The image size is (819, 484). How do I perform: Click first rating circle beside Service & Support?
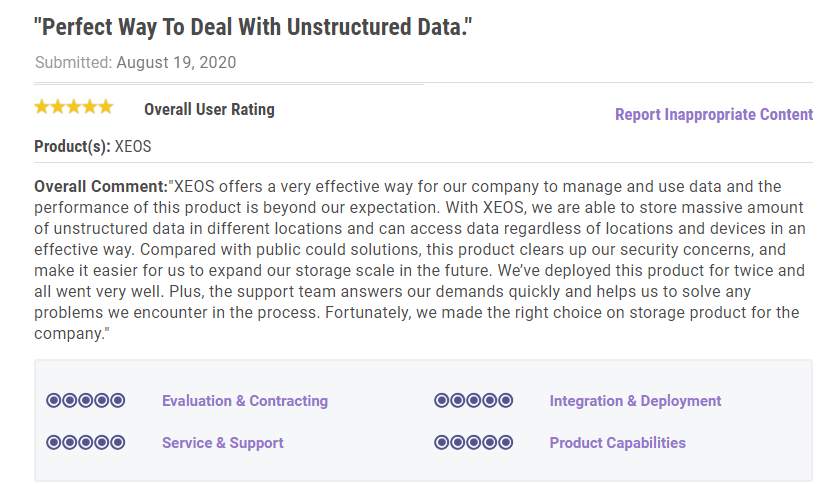tap(53, 443)
